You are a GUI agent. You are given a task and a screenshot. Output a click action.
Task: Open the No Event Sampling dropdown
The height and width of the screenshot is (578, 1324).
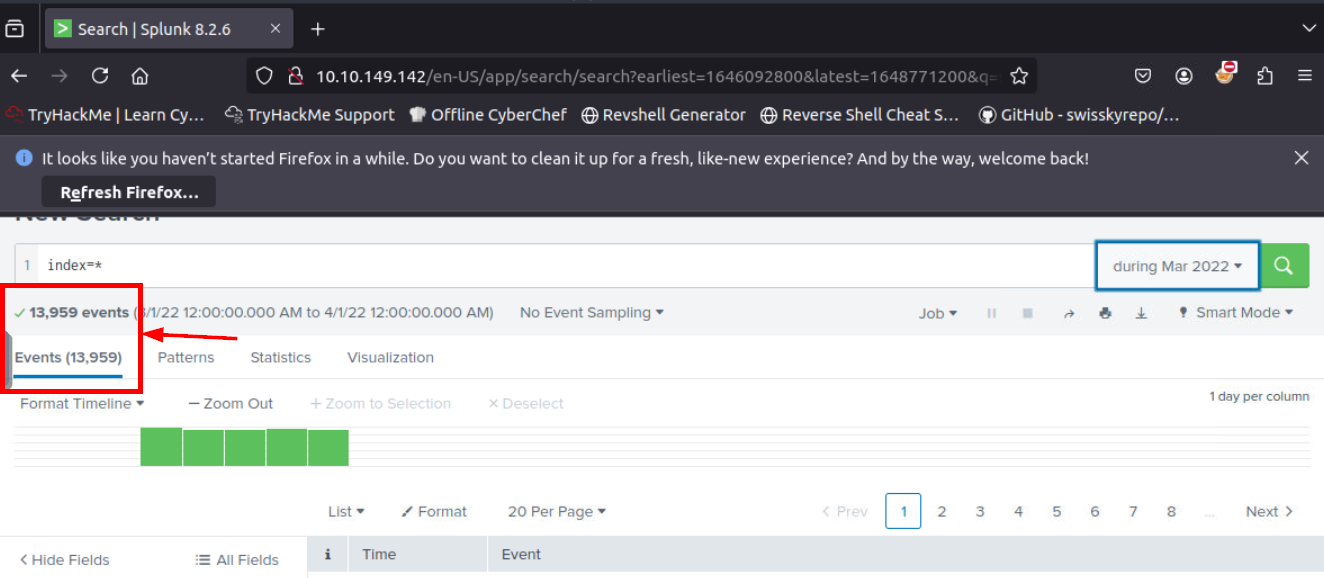592,313
